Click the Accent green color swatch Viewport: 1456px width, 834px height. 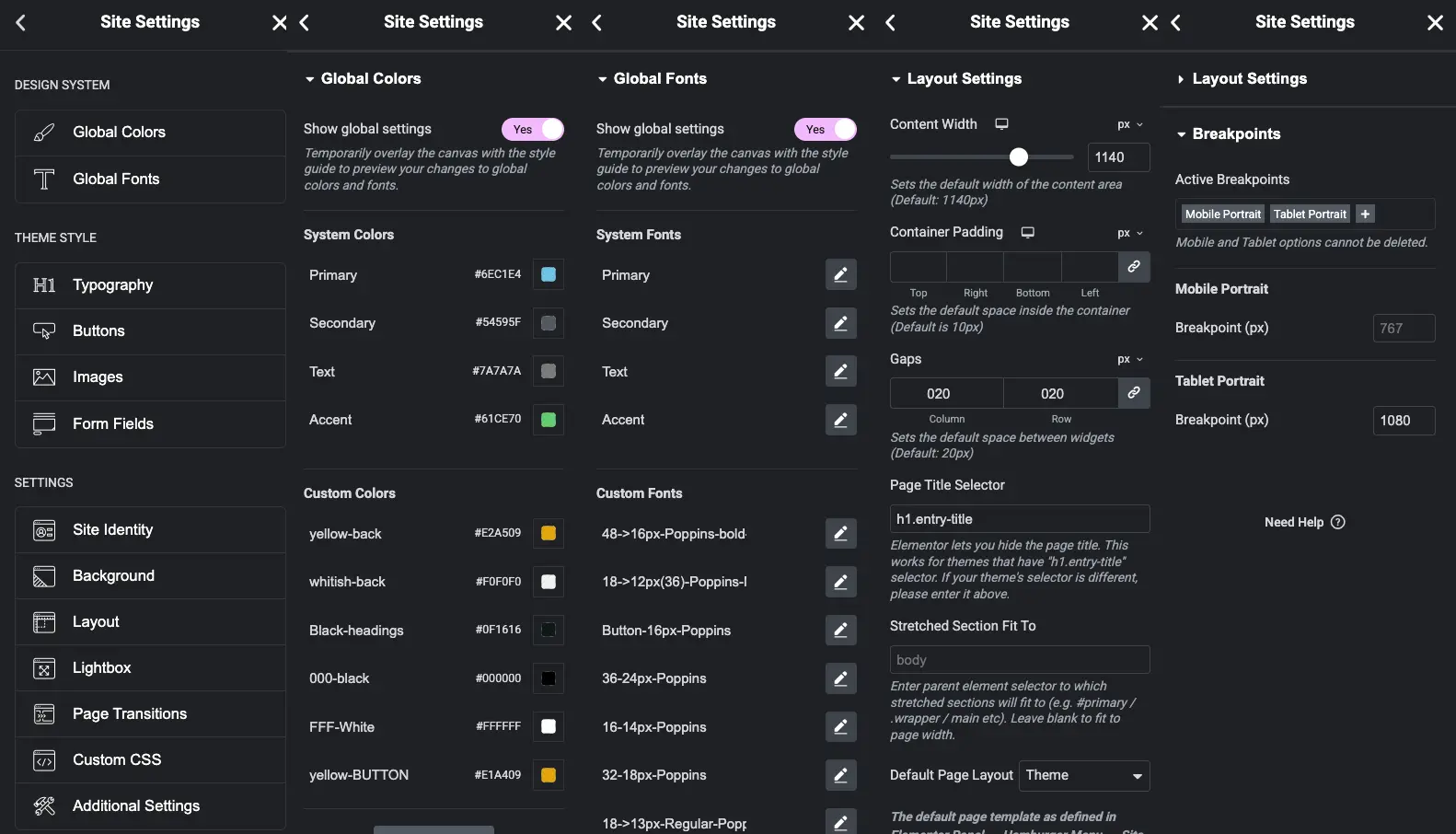[549, 420]
